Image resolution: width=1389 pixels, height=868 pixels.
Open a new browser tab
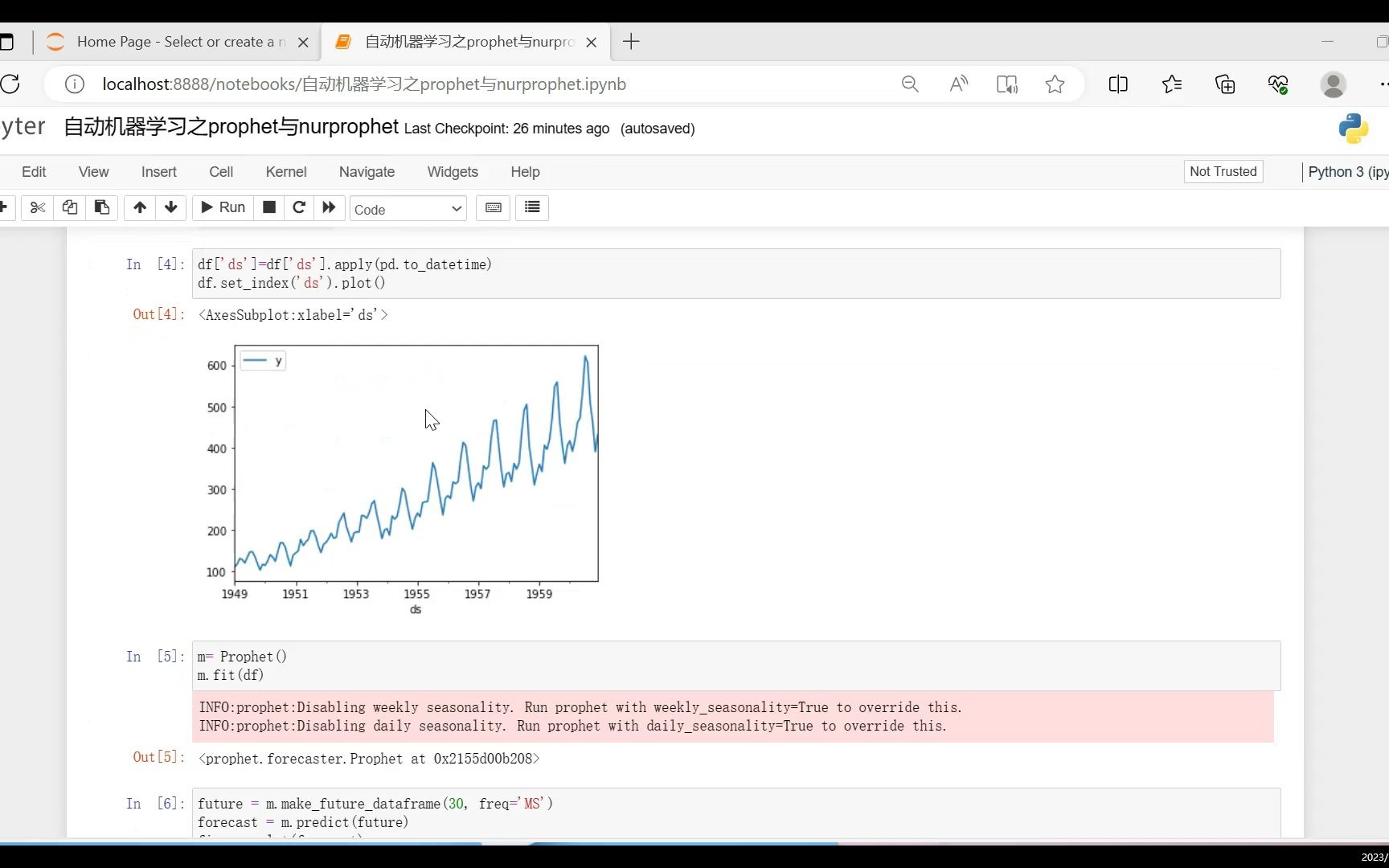coord(631,42)
